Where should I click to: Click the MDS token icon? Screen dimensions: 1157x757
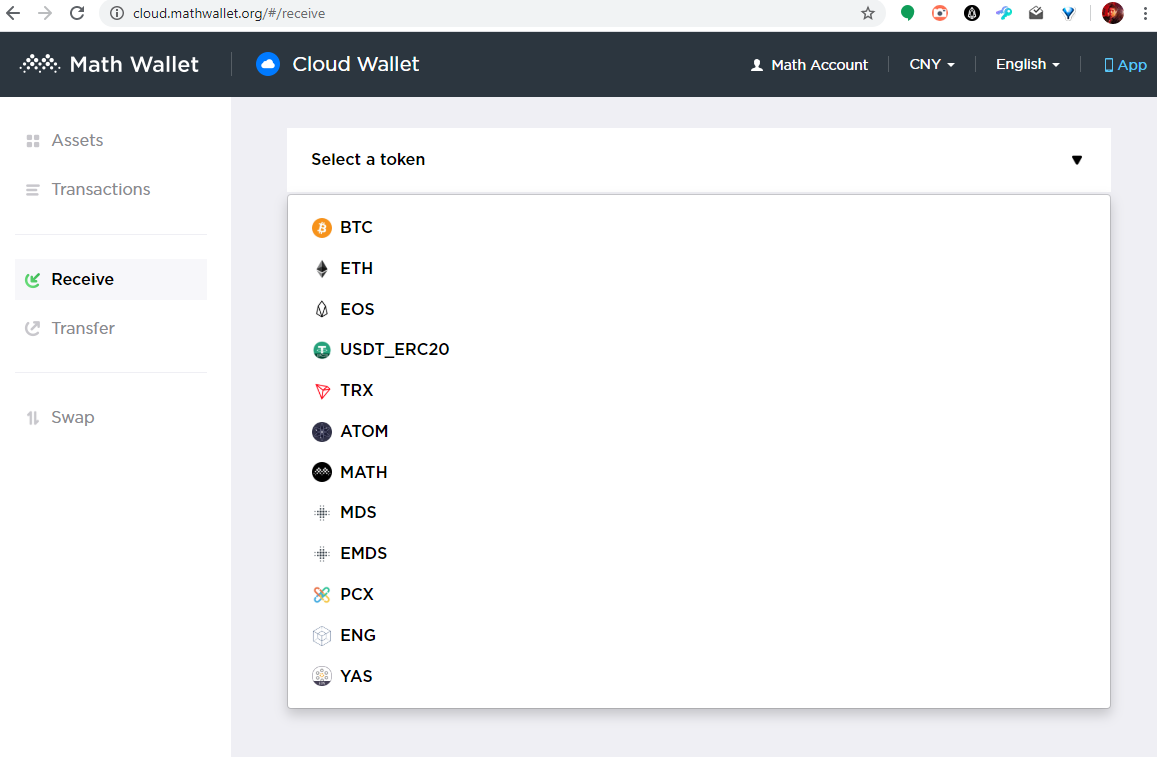coord(322,513)
